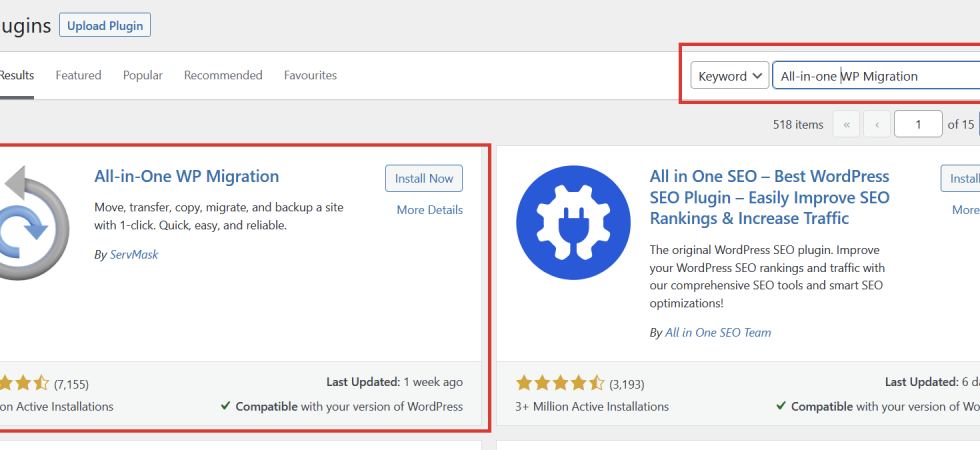The image size is (980, 450).
Task: Click the 'of 15' page count text
Action: coord(961,124)
